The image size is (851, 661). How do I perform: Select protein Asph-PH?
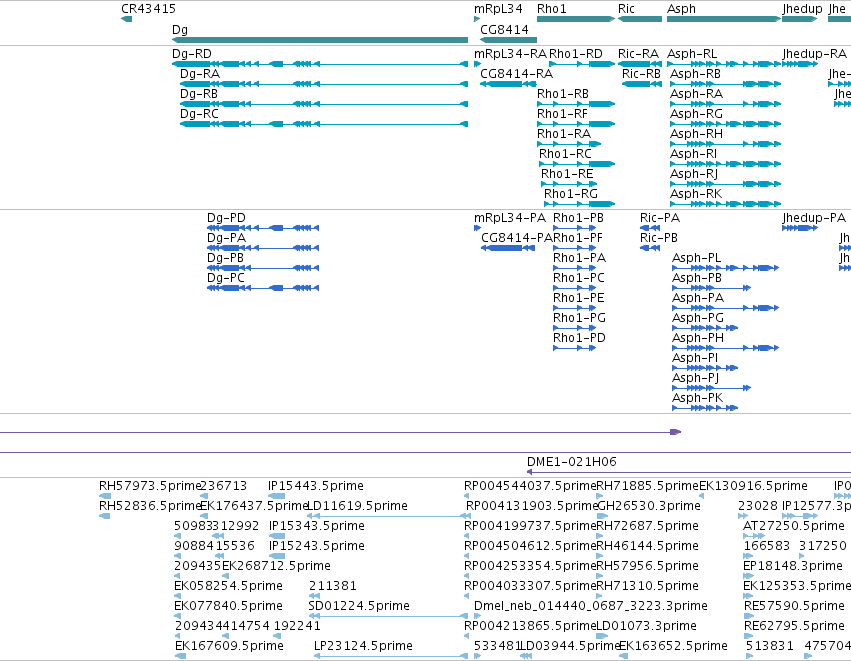tap(726, 348)
